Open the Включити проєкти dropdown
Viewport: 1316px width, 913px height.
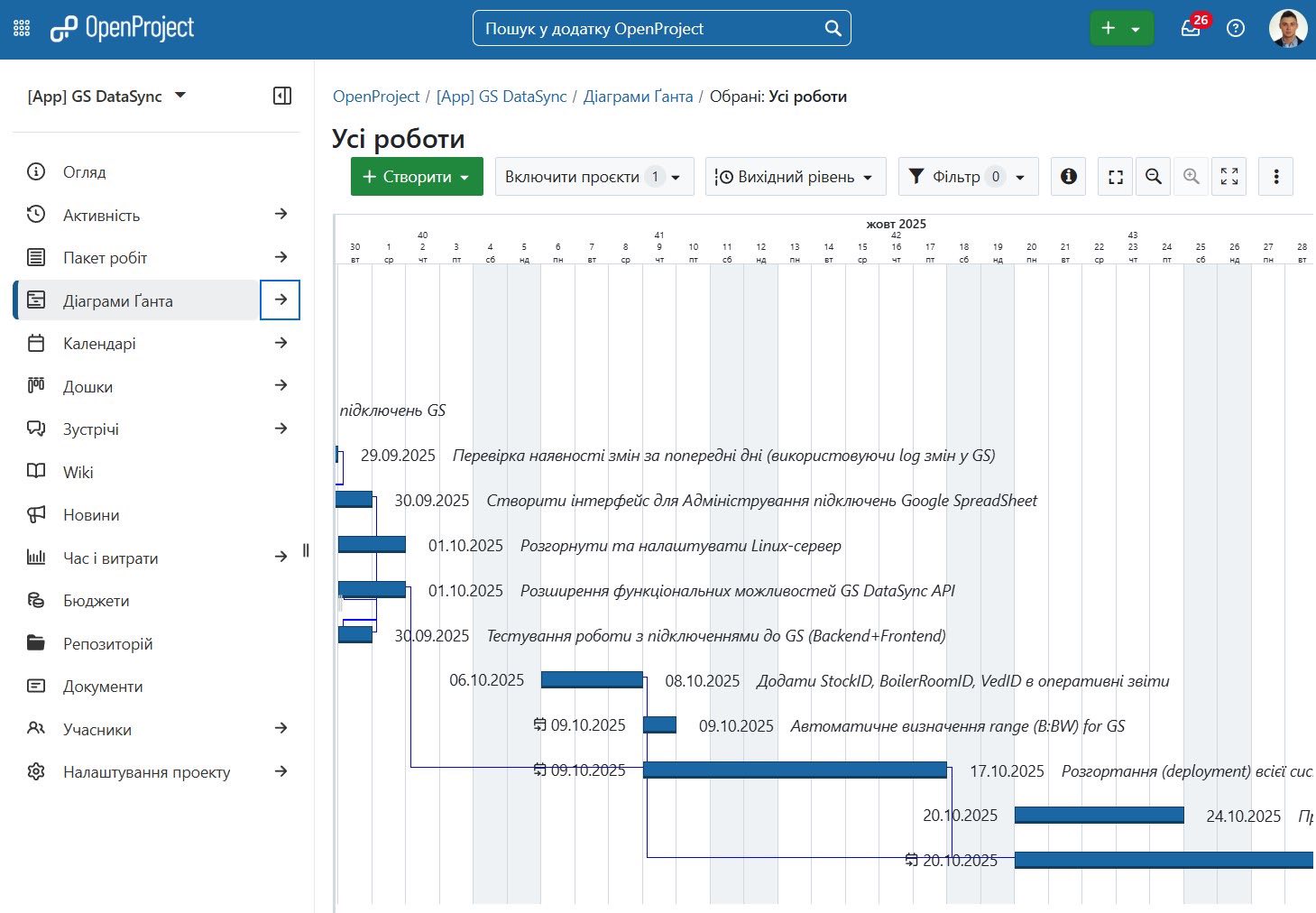coord(594,177)
